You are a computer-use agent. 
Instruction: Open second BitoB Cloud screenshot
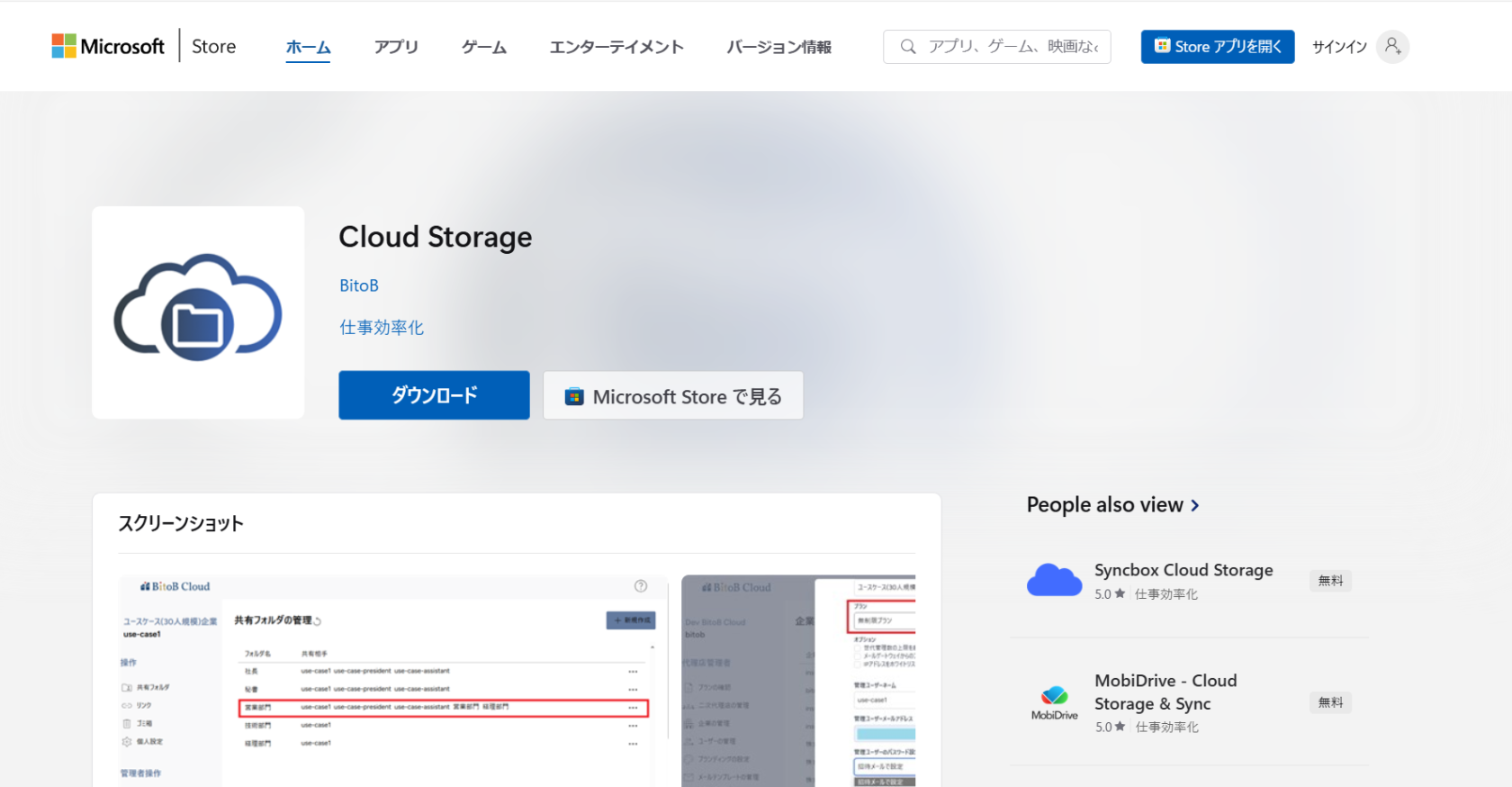[x=798, y=680]
